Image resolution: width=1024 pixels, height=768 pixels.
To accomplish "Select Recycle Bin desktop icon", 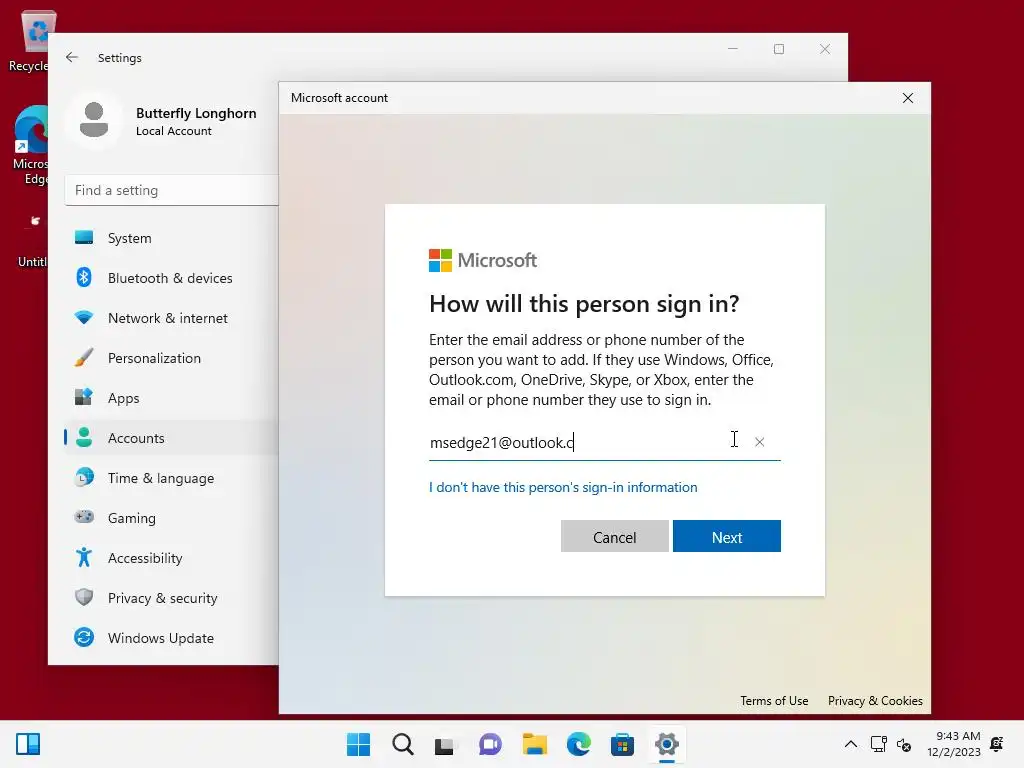I will 31,41.
